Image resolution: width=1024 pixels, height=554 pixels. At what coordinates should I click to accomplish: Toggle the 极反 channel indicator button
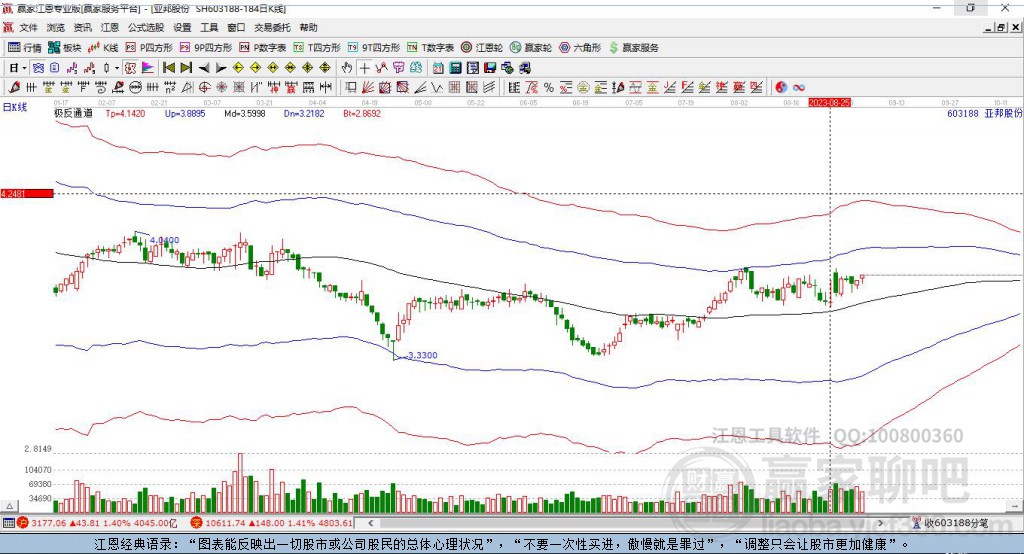pos(131,68)
